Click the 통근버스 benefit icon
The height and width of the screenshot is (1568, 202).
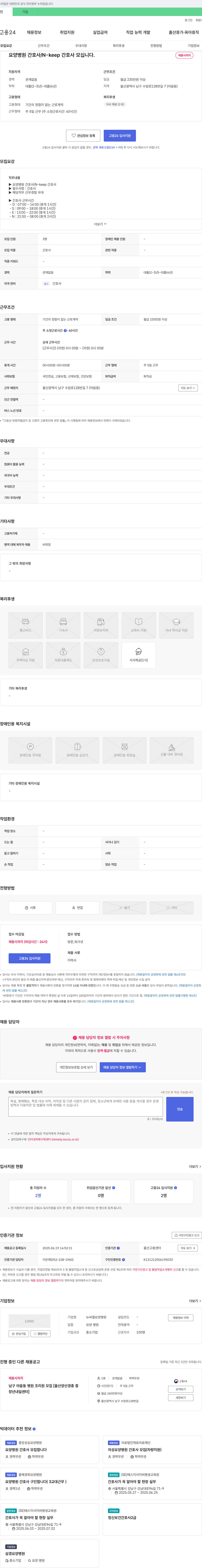click(x=25, y=625)
